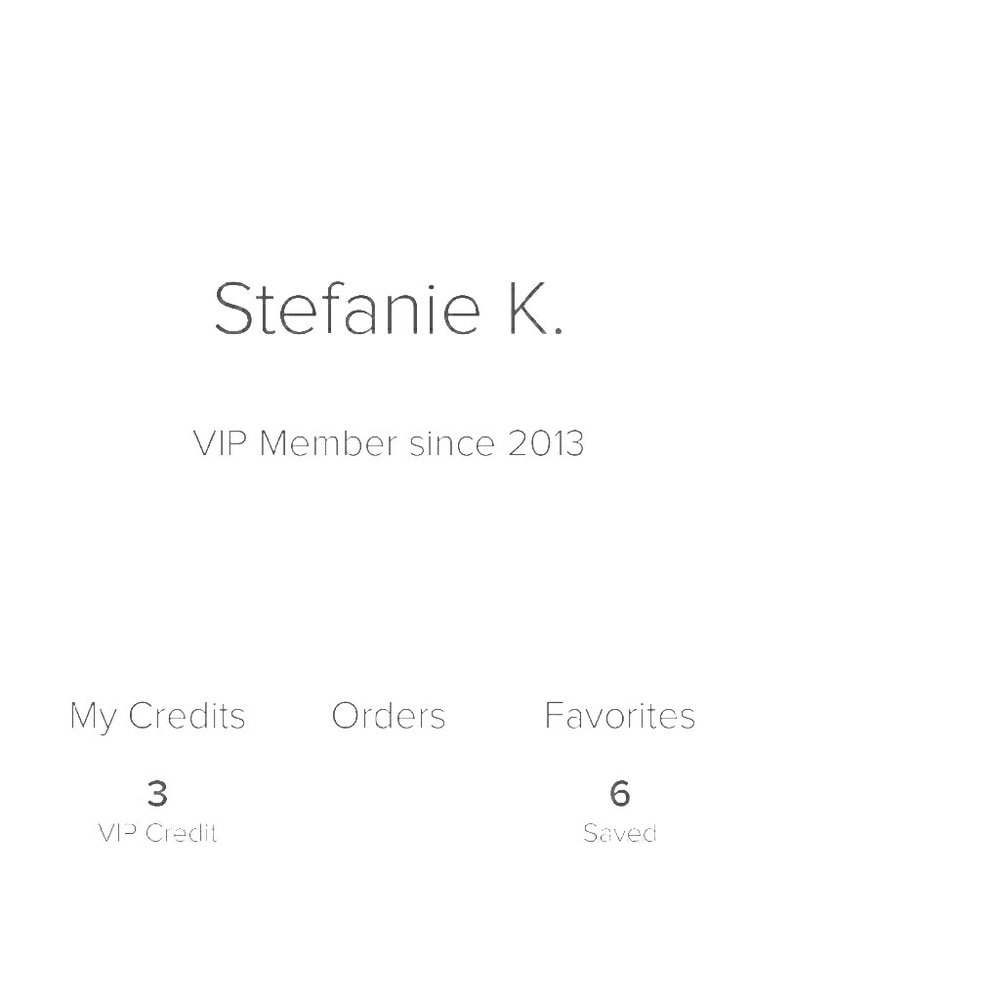The image size is (1000, 1000).
Task: Select the Saved label under Favorites
Action: point(620,833)
